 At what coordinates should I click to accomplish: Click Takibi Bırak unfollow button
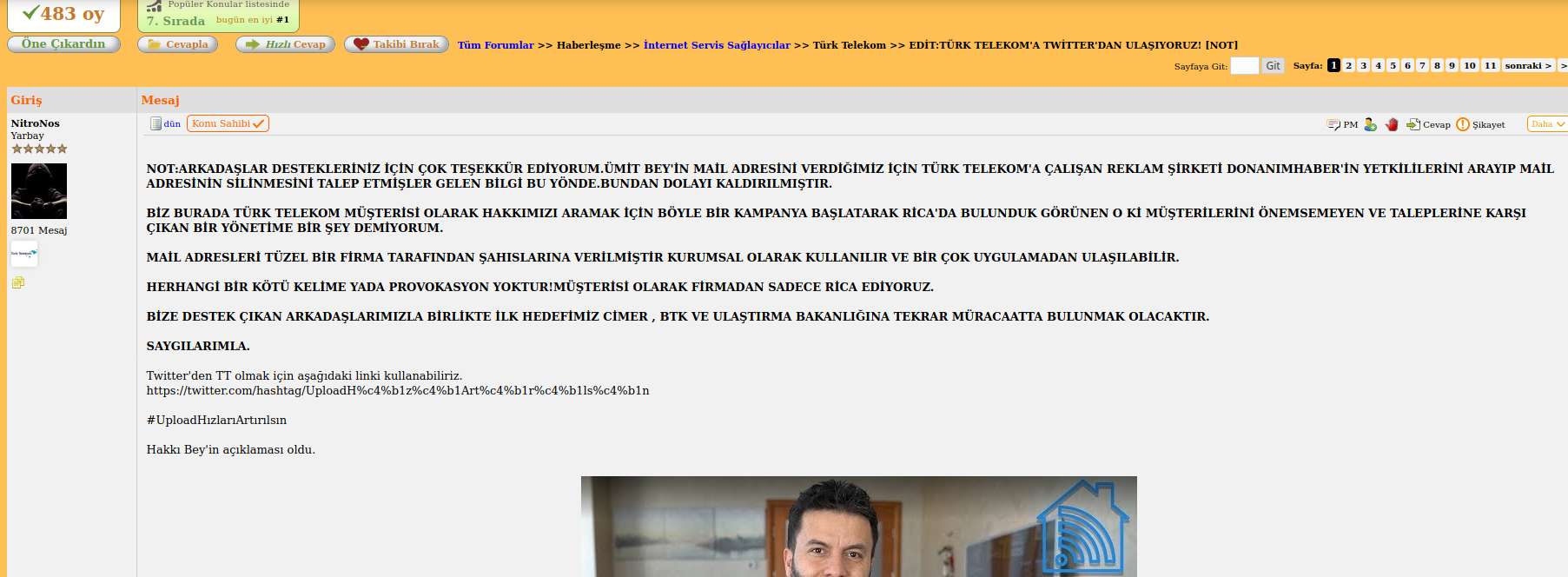click(x=396, y=43)
